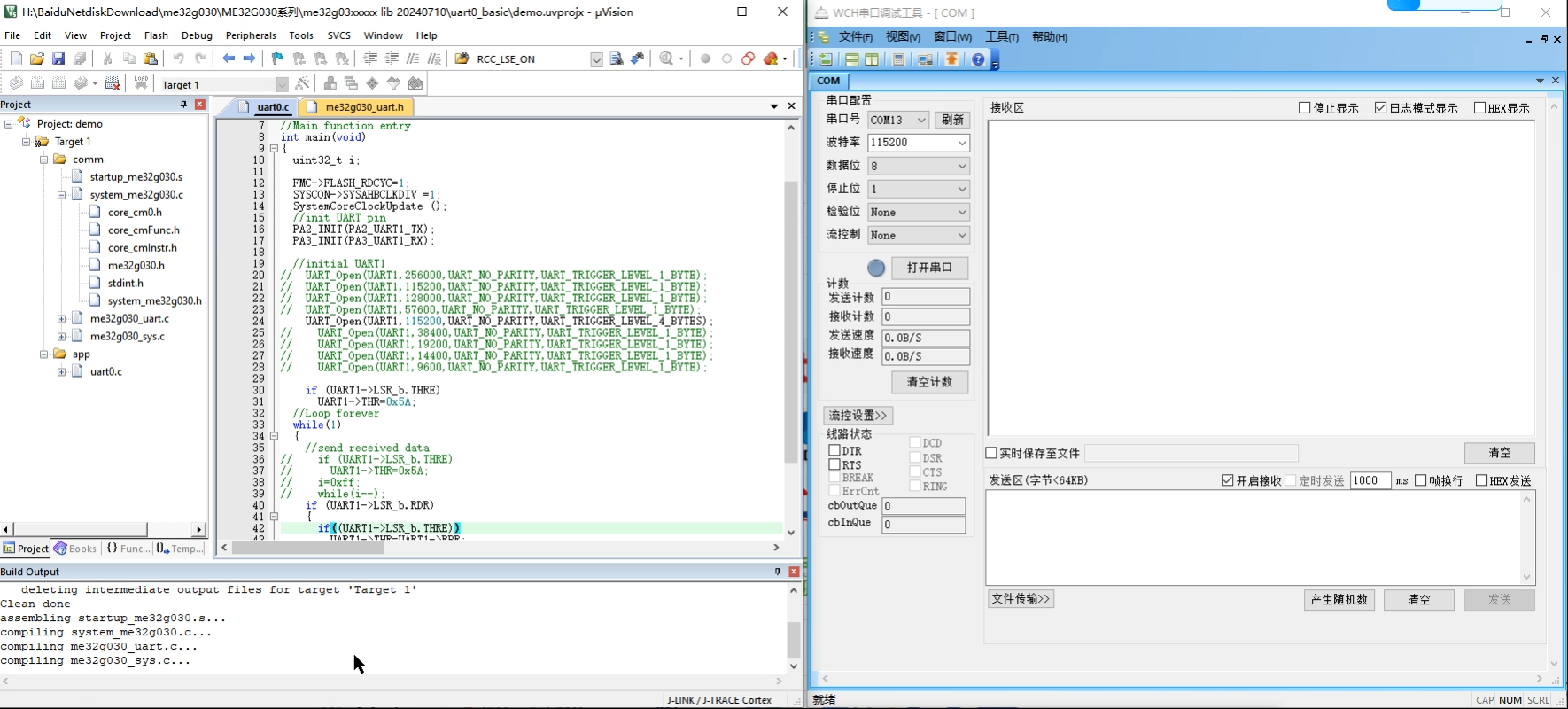Switch to Books tab in project panel
This screenshot has width=1568, height=709.
click(75, 549)
